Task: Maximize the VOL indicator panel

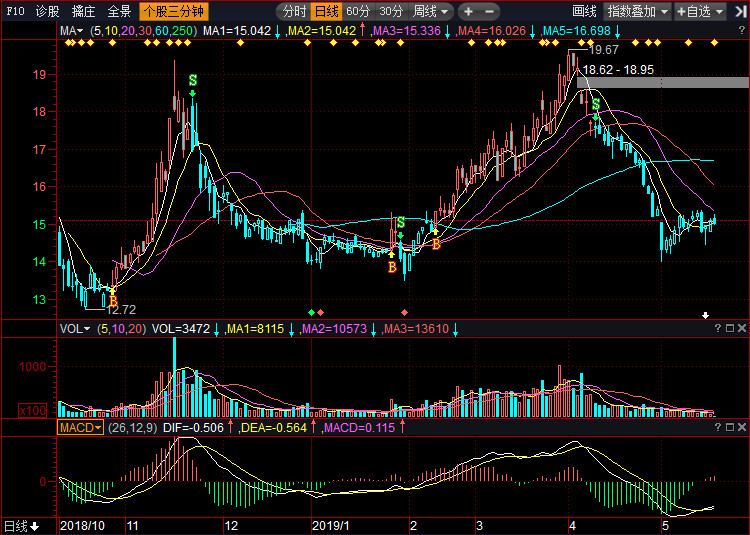Action: 729,328
